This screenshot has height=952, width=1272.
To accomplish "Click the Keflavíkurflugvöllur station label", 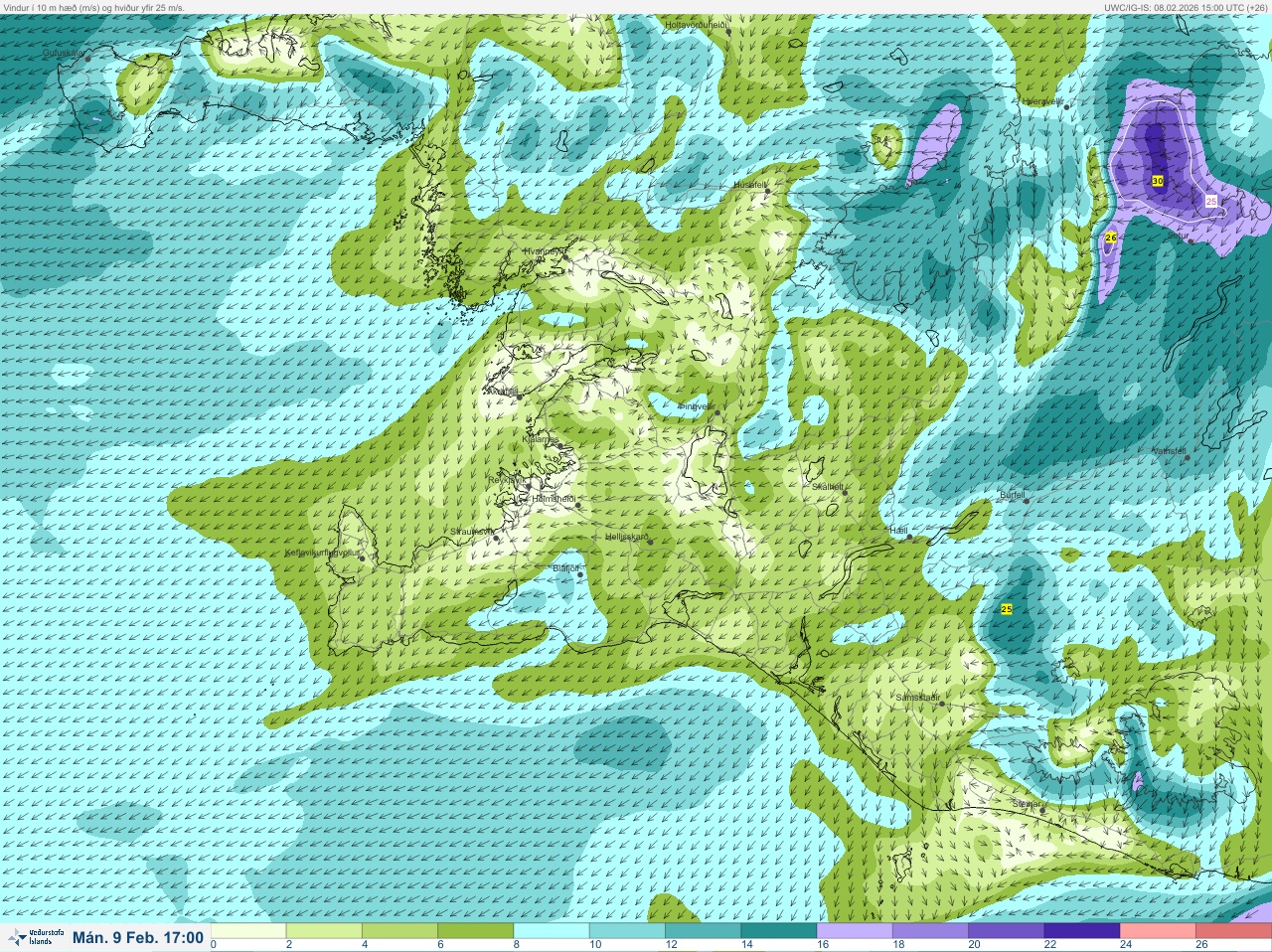I will pos(321,553).
